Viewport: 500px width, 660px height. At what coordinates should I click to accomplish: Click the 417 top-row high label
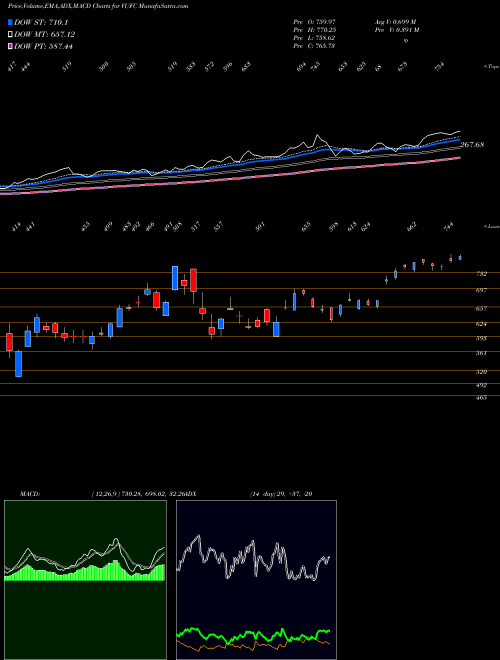click(x=12, y=67)
